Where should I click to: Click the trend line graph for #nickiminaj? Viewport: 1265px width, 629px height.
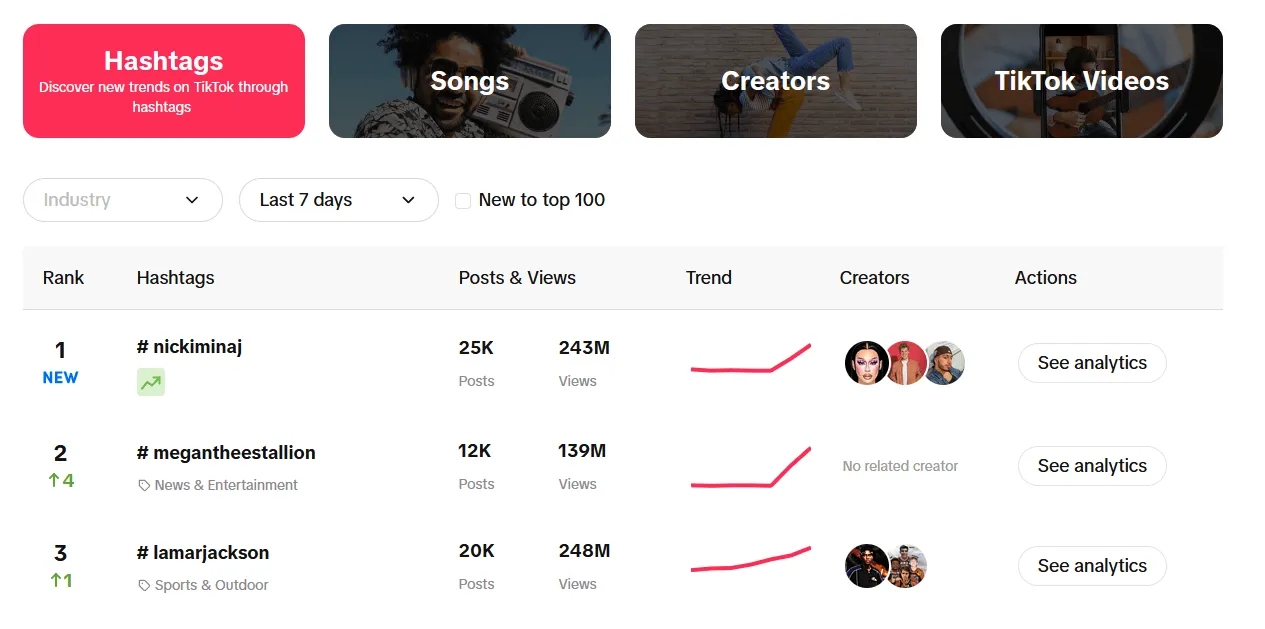[749, 363]
